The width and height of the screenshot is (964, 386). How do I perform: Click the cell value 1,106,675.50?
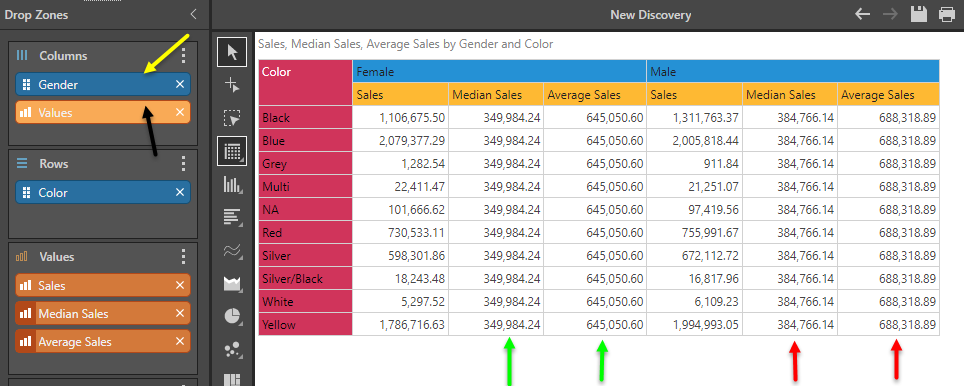click(x=401, y=117)
